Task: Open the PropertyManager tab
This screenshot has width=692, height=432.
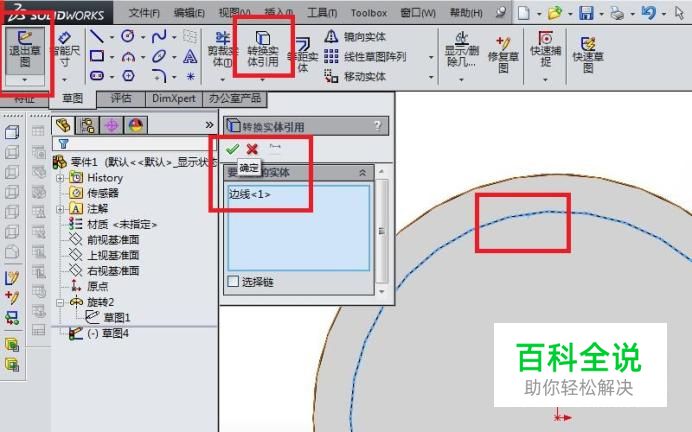Action: point(87,126)
